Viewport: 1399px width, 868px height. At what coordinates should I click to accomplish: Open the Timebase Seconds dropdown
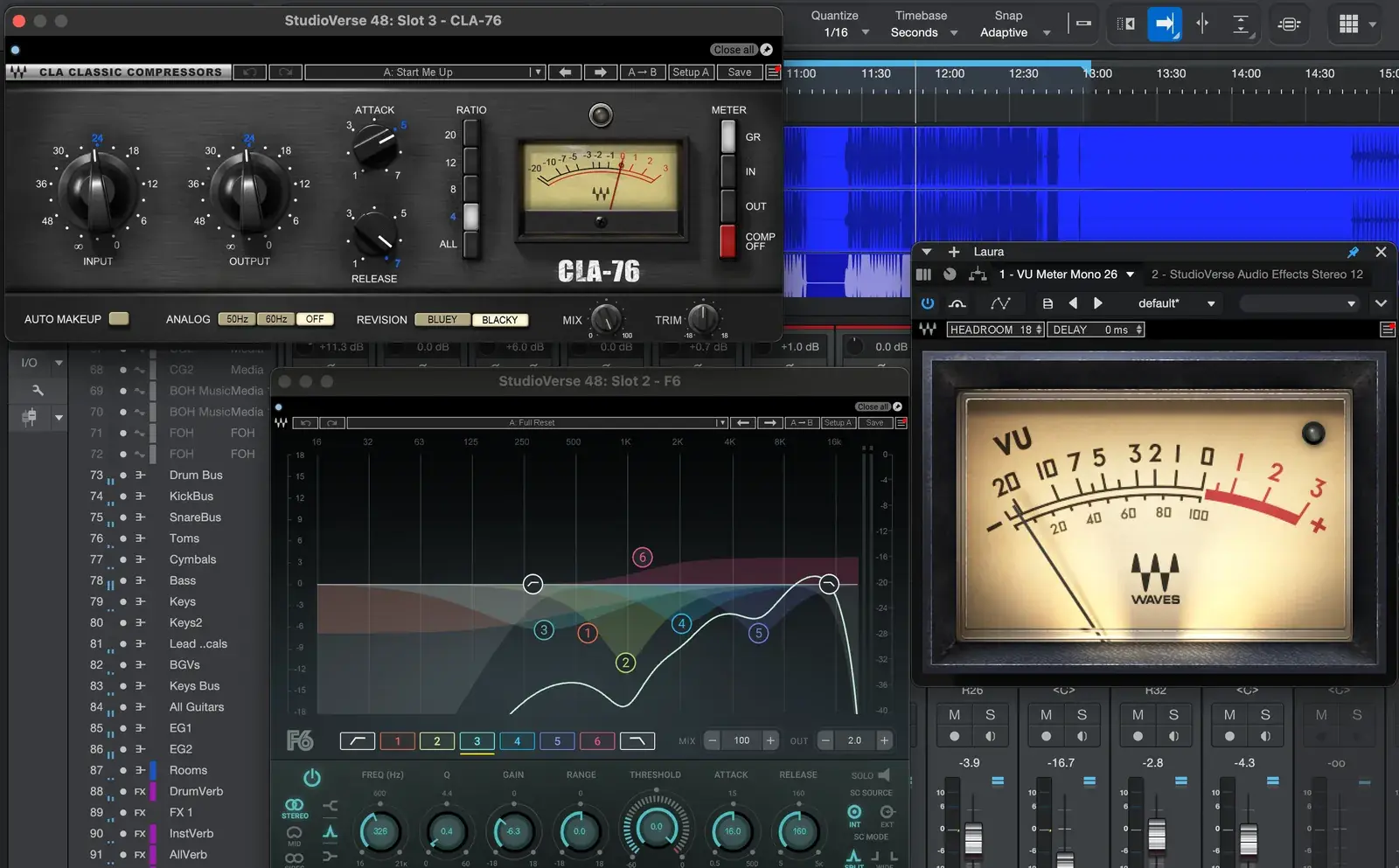(x=924, y=32)
